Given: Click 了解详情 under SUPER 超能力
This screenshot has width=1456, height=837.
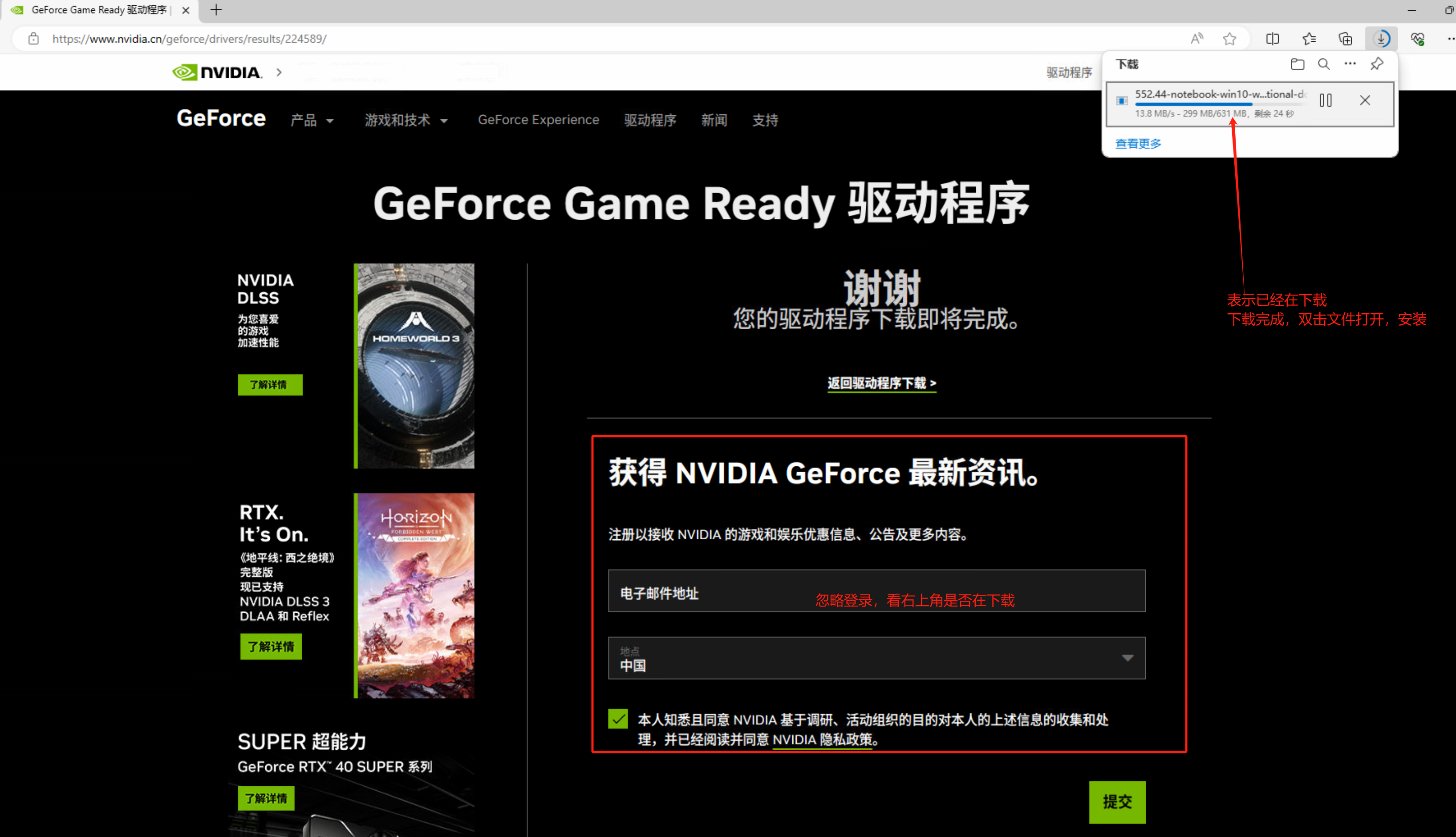Looking at the screenshot, I should (266, 798).
